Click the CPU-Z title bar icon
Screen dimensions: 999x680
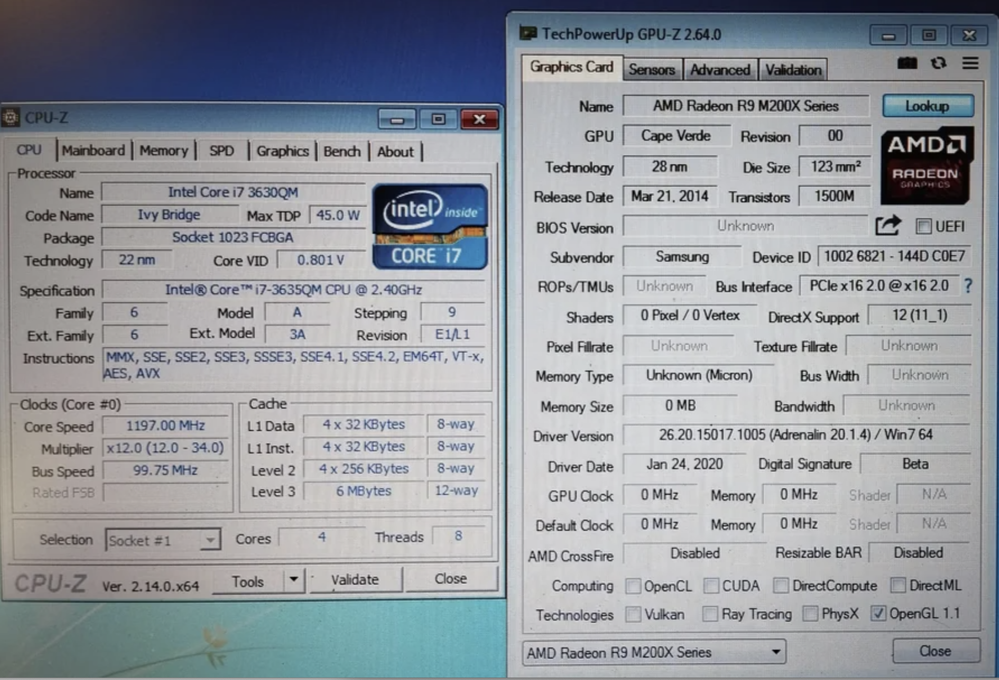[x=10, y=117]
